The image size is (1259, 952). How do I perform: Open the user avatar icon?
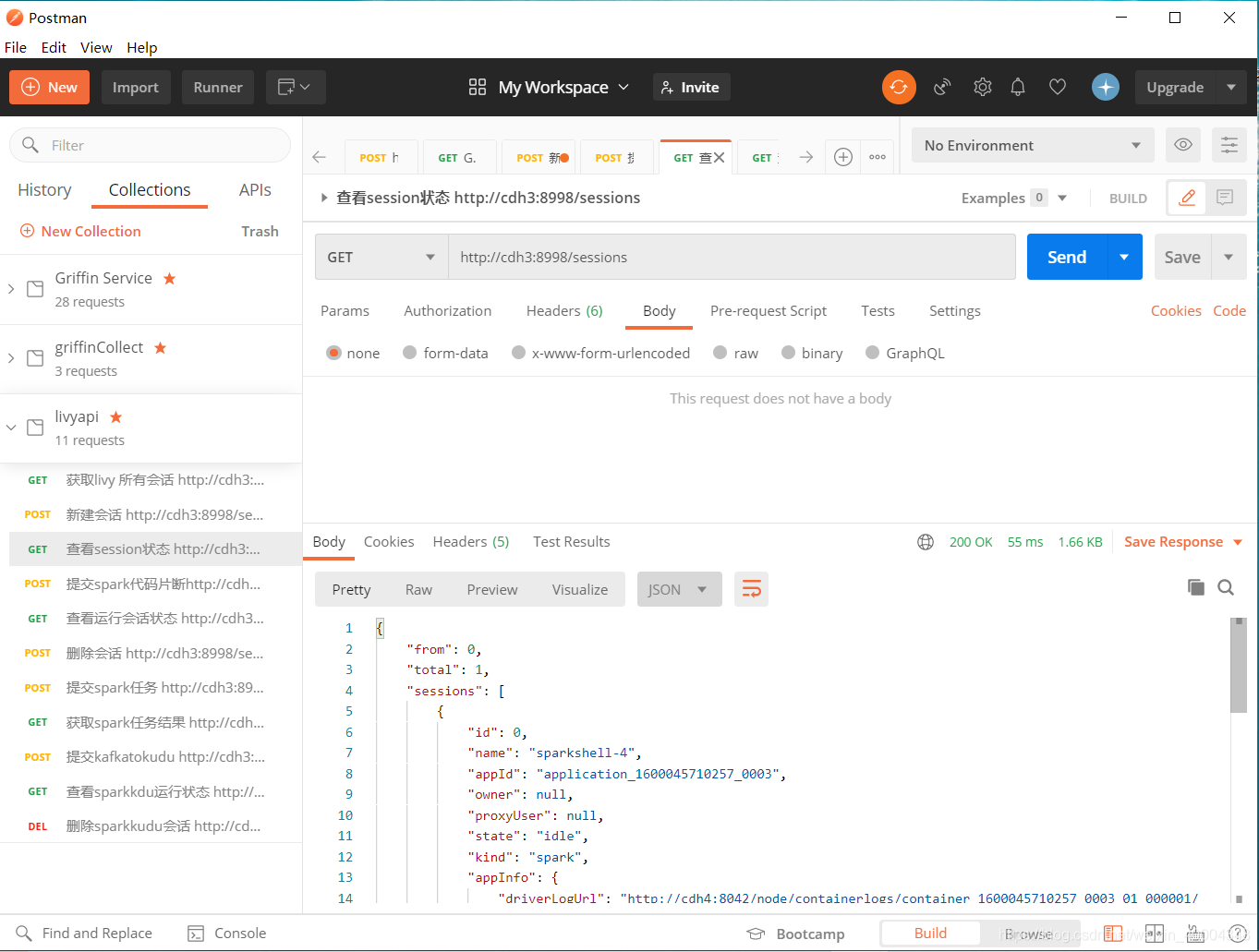(1106, 87)
